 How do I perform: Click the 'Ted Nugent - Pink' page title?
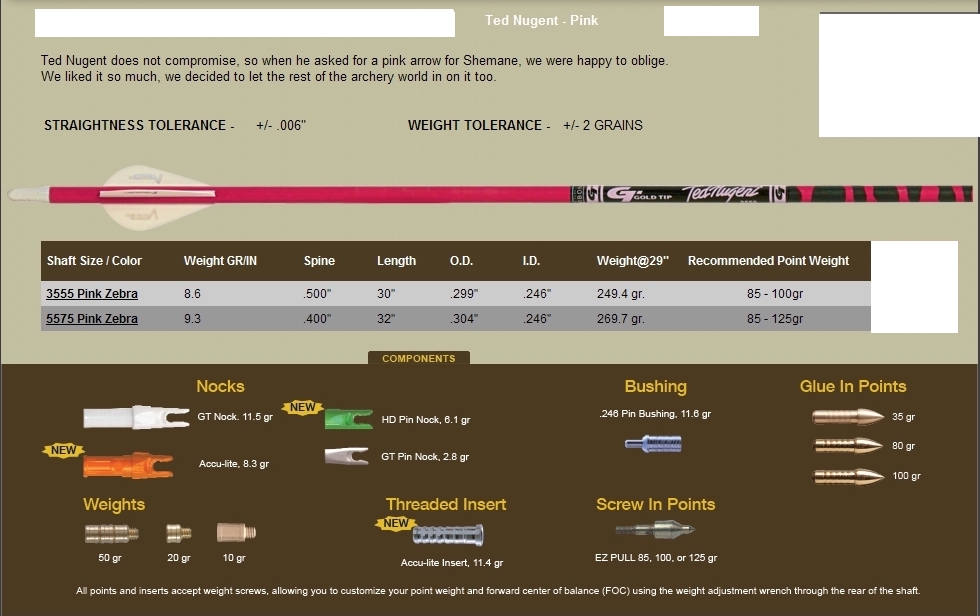click(x=542, y=21)
